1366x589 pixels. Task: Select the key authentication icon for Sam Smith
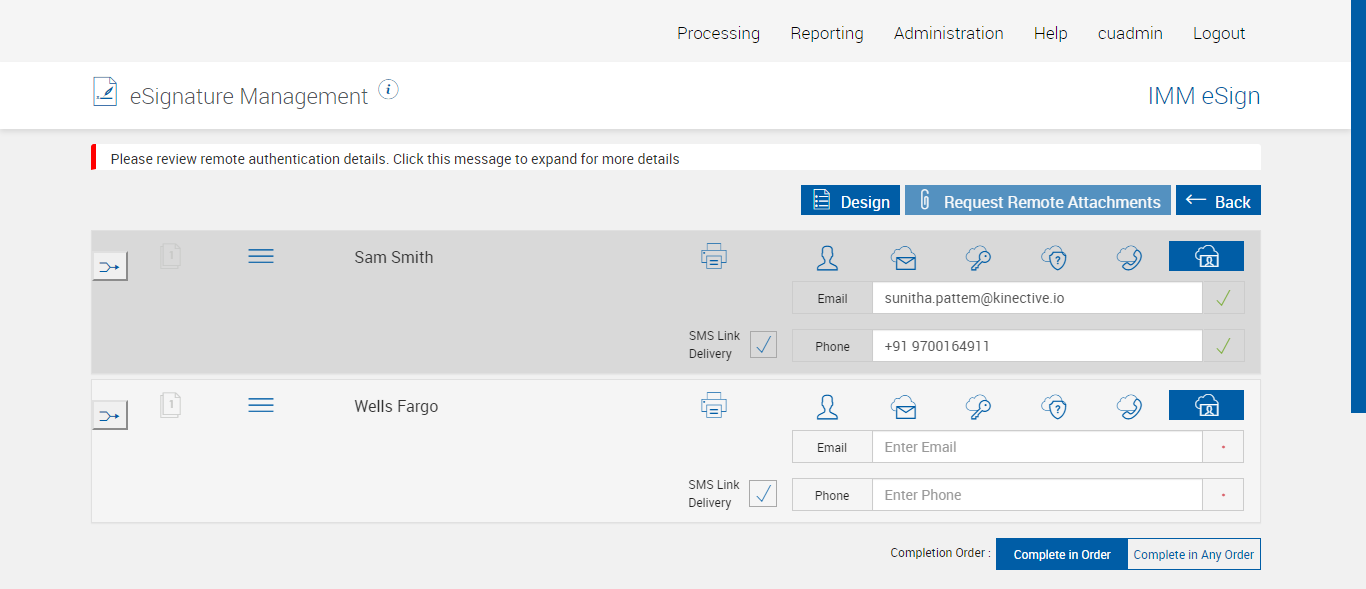click(978, 258)
